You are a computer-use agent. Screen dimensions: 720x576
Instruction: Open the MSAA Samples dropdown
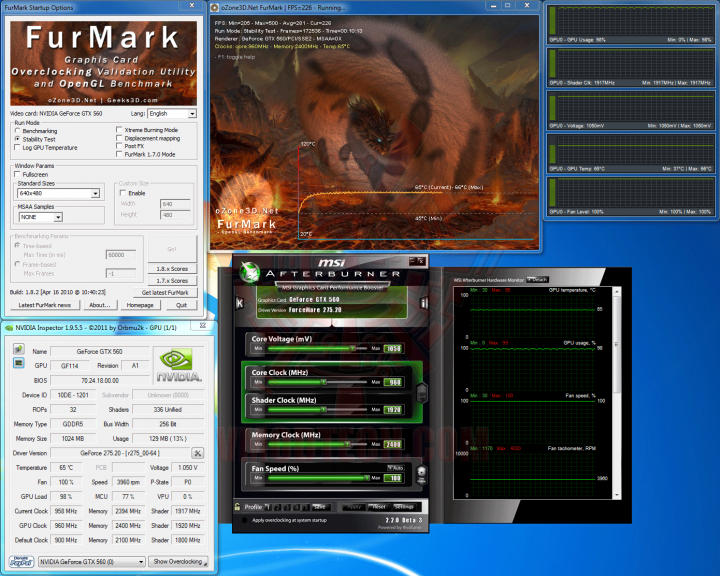(58, 217)
